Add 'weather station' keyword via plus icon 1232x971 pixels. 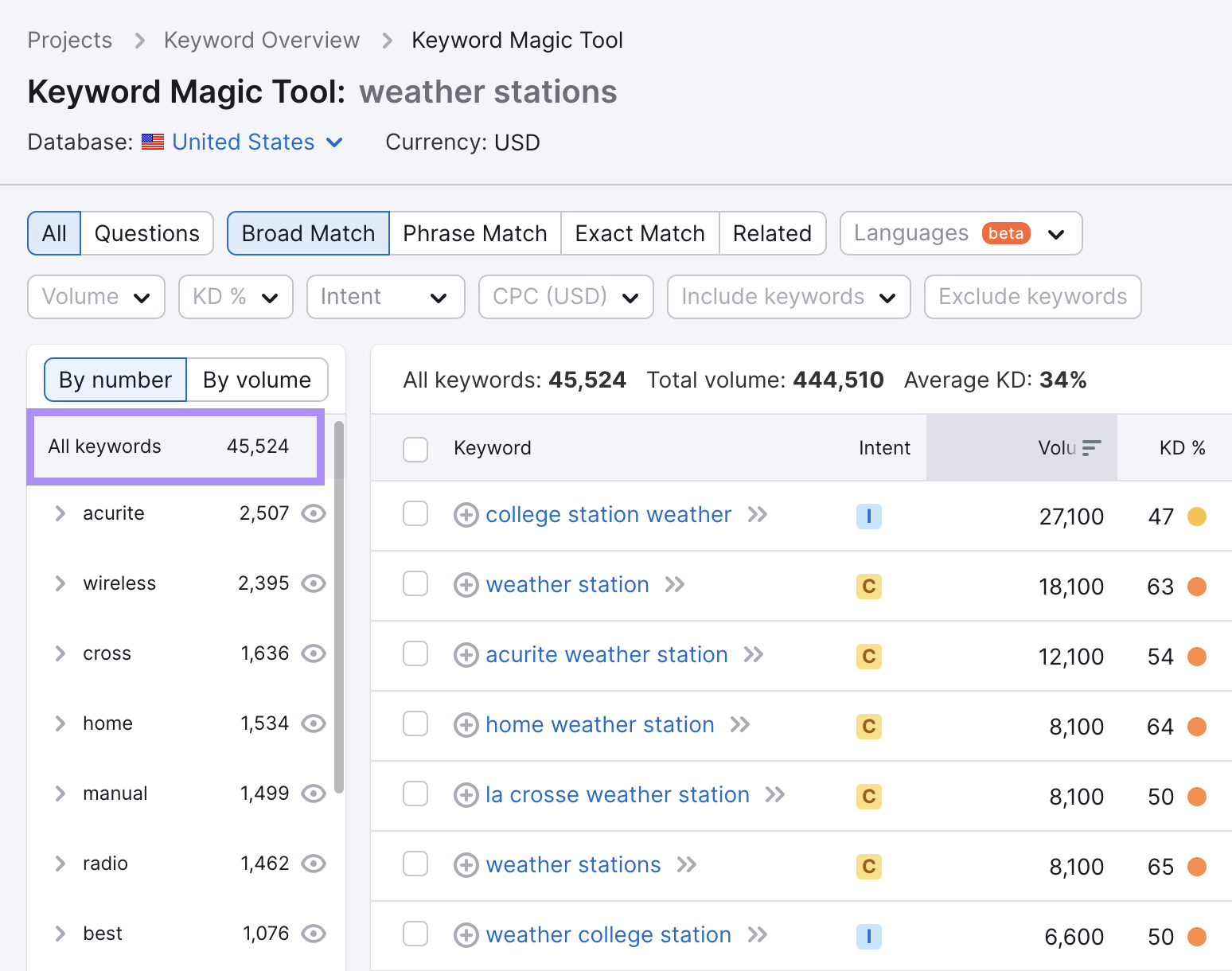pos(466,586)
